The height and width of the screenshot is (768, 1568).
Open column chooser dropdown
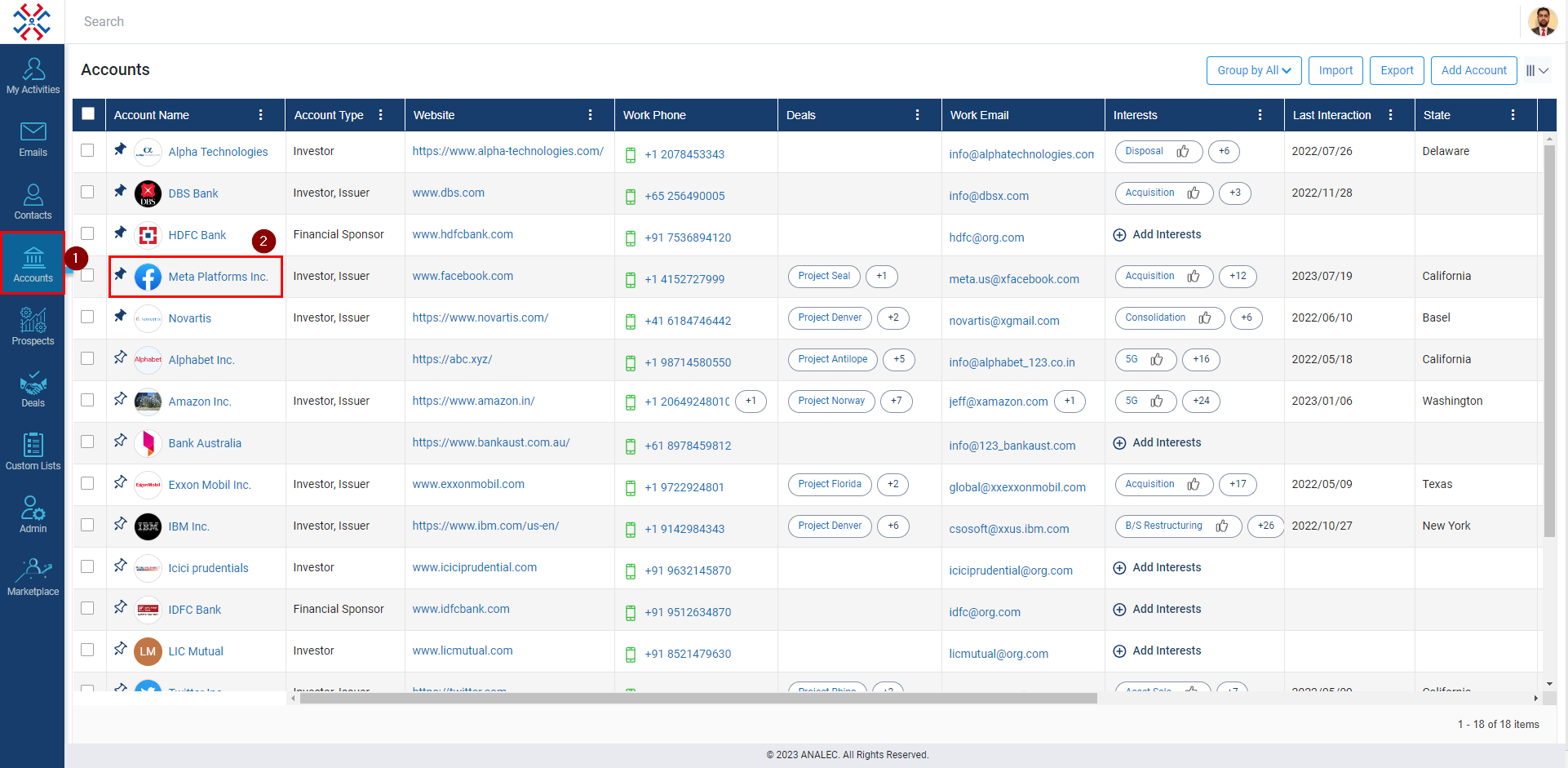pyautogui.click(x=1538, y=70)
